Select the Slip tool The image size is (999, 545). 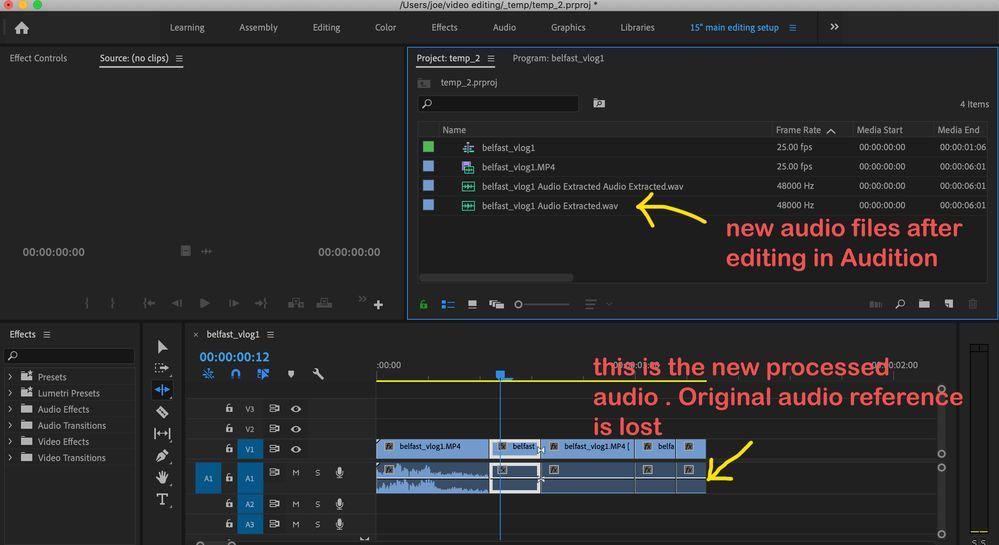pos(162,433)
